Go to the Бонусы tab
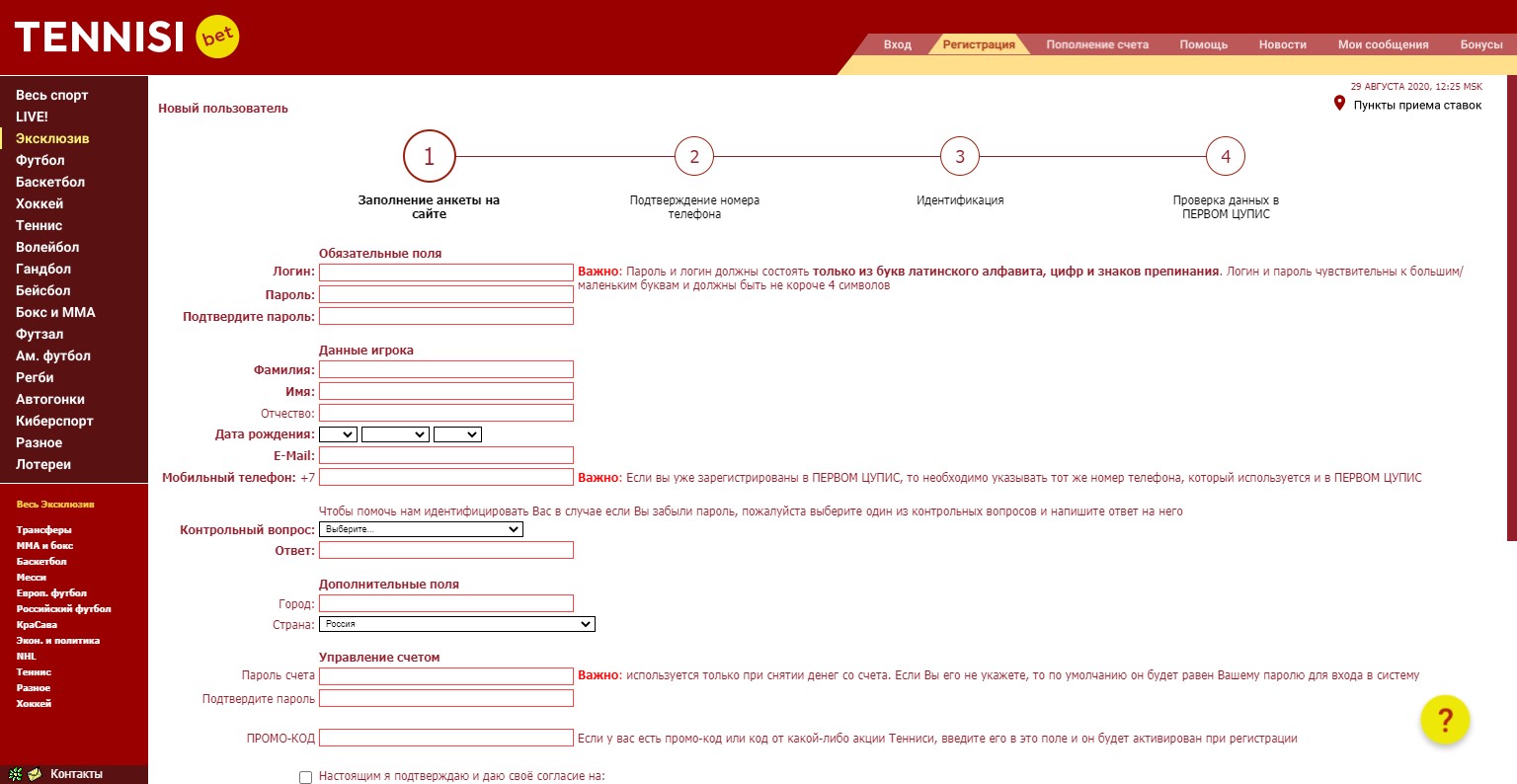Viewport: 1517px width, 784px height. point(1481,44)
